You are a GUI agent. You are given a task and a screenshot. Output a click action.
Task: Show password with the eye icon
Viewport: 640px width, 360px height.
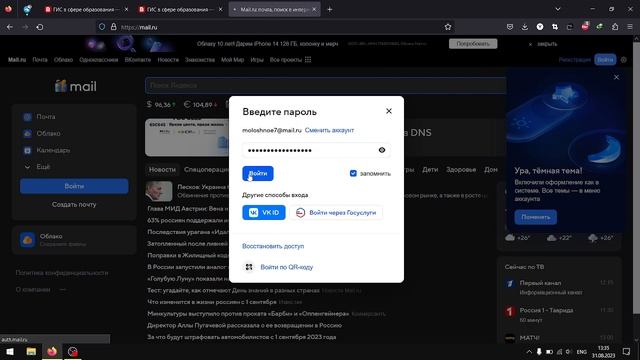click(382, 150)
